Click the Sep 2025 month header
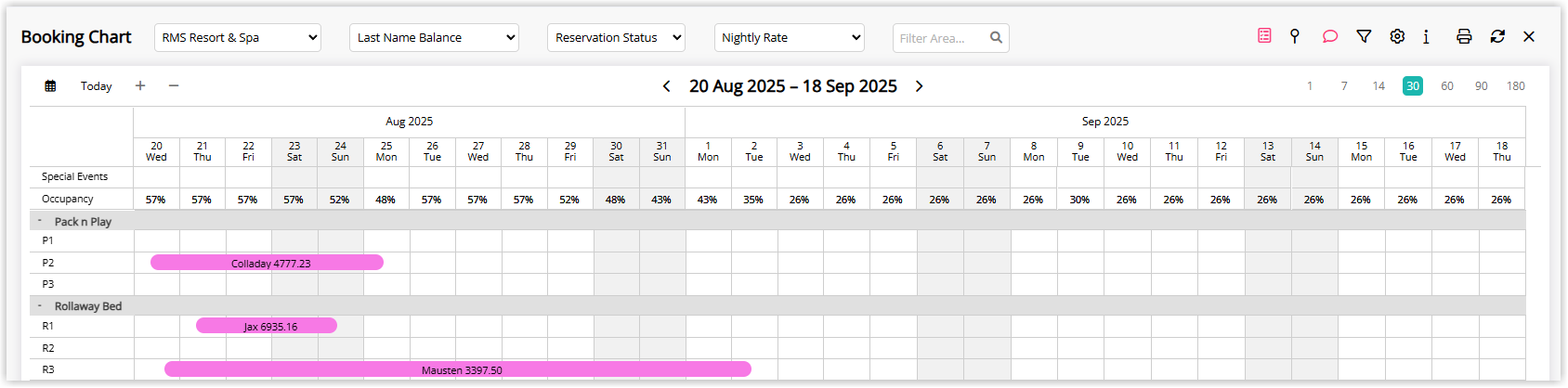This screenshot has height=388, width=1568. coord(1105,122)
